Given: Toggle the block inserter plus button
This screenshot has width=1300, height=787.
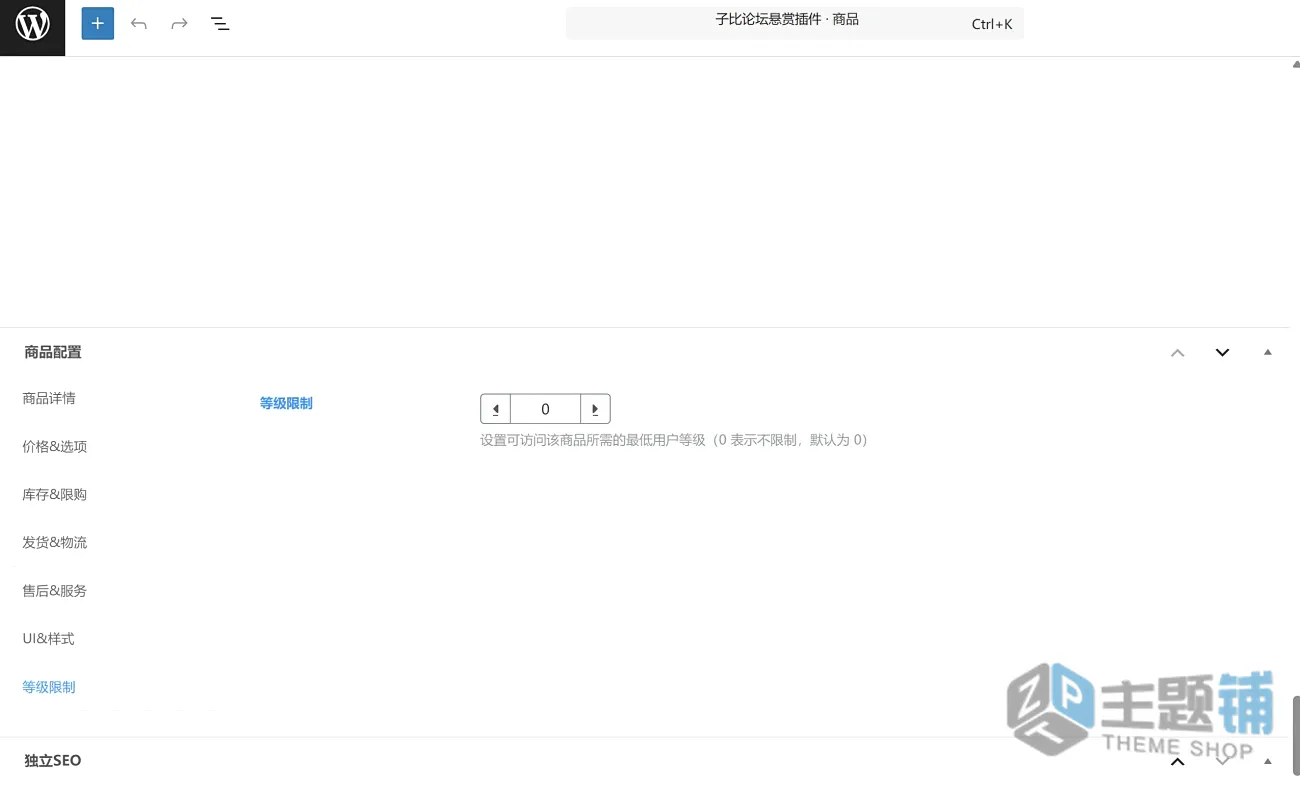Looking at the screenshot, I should click(x=98, y=23).
